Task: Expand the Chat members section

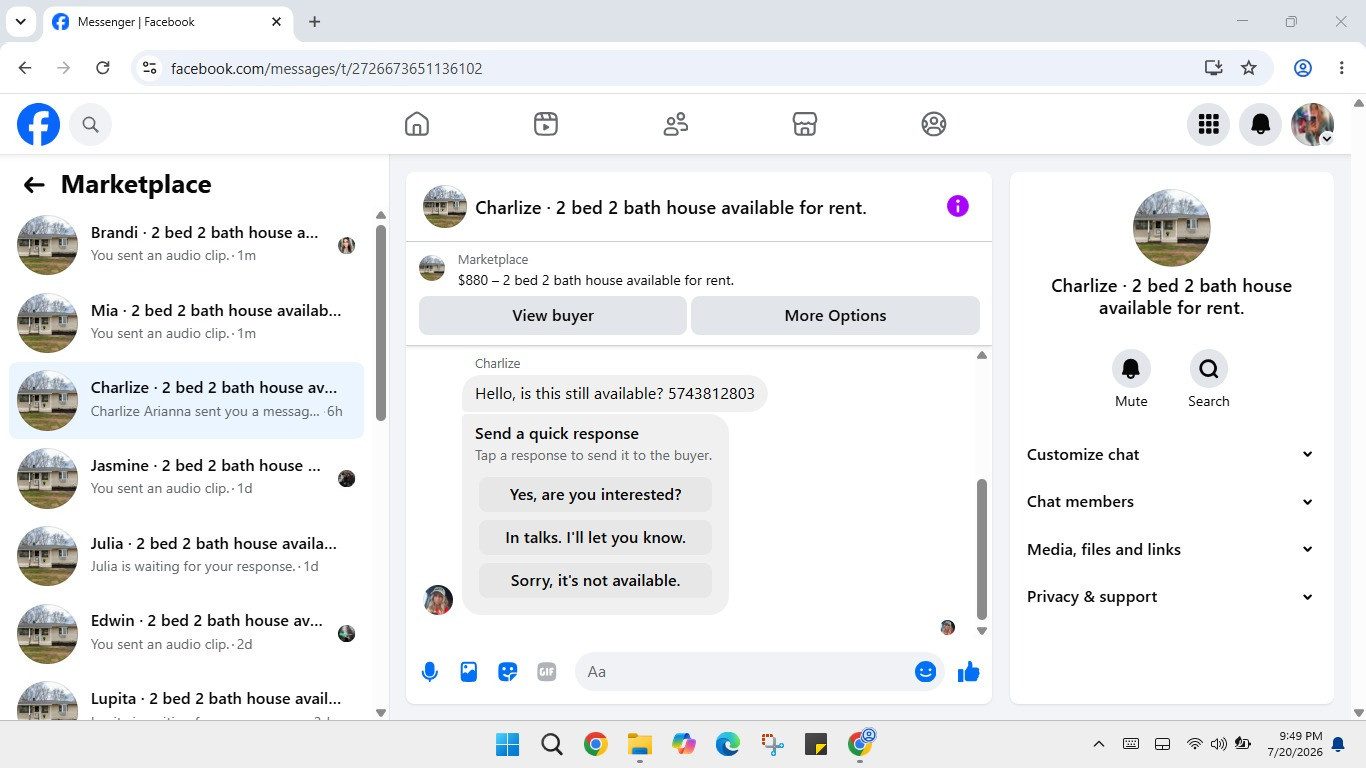Action: [x=1171, y=502]
